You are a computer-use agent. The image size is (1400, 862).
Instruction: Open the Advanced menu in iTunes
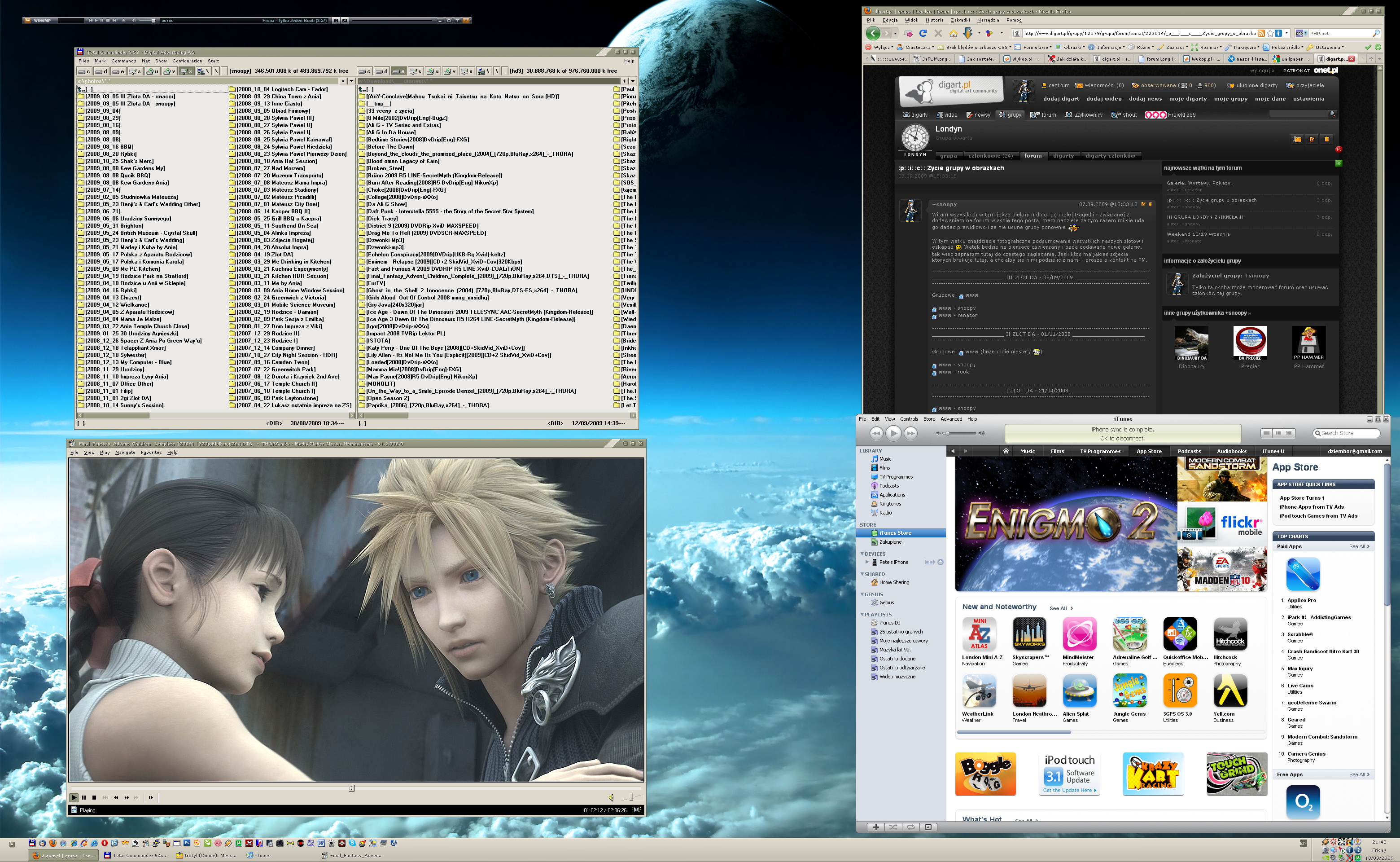(951, 419)
